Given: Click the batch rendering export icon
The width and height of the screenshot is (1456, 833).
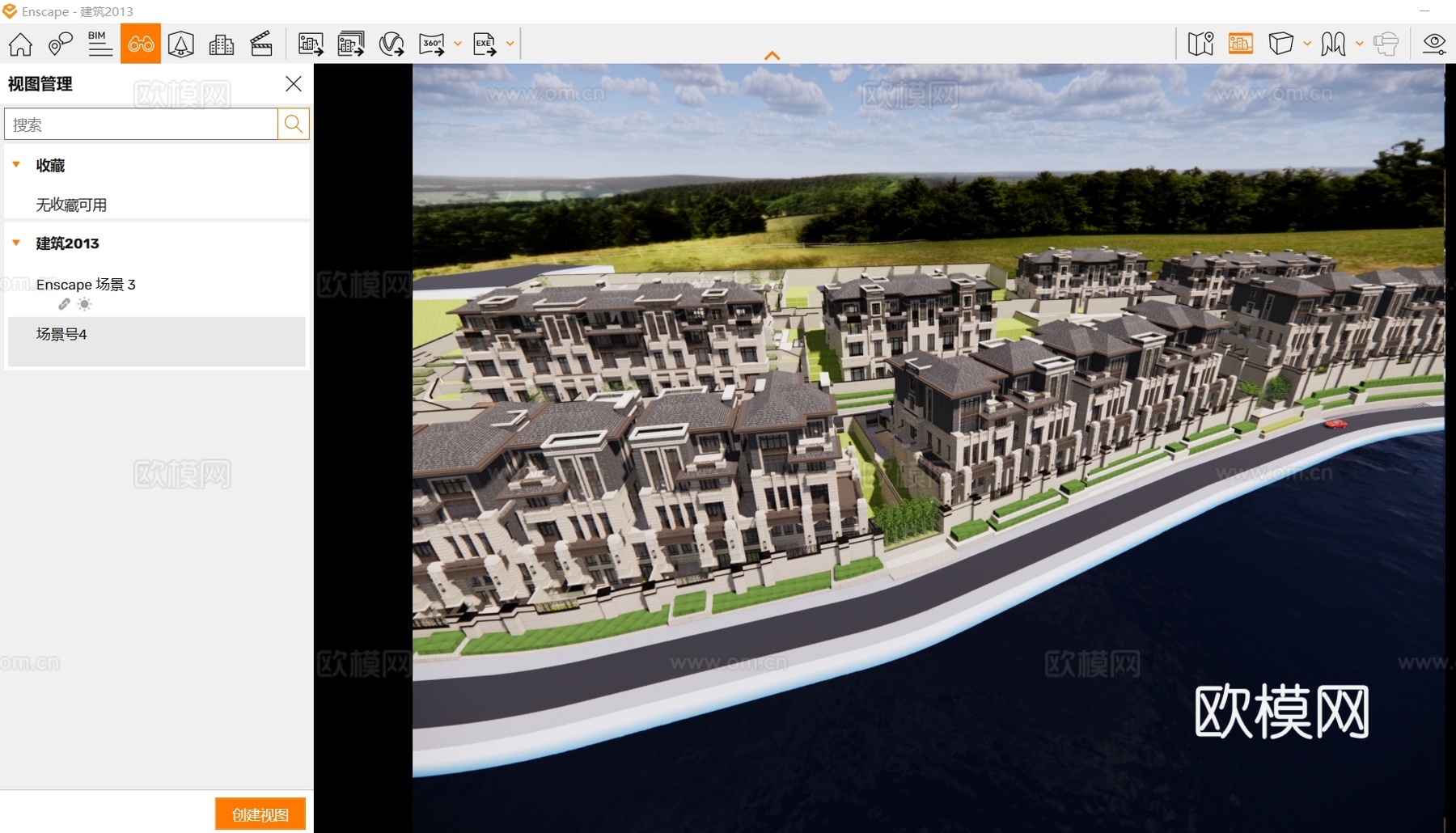Looking at the screenshot, I should (x=351, y=44).
